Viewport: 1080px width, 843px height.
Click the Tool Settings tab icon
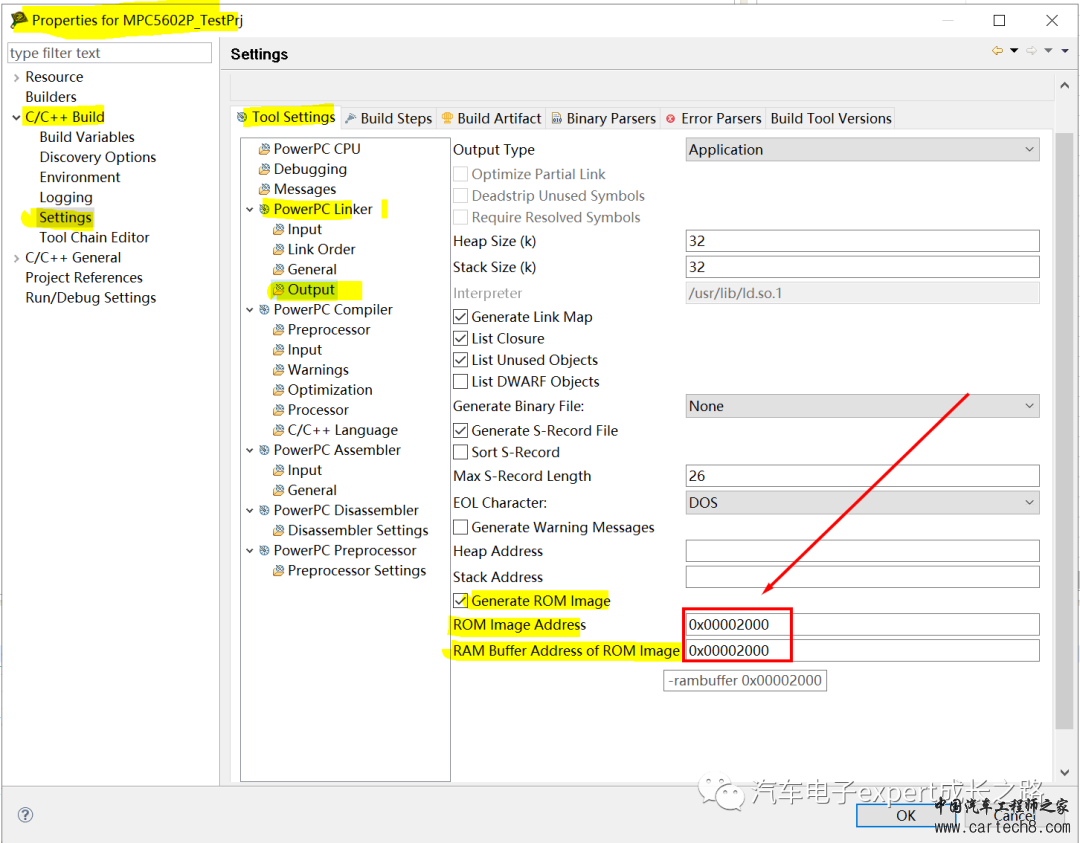[x=242, y=117]
